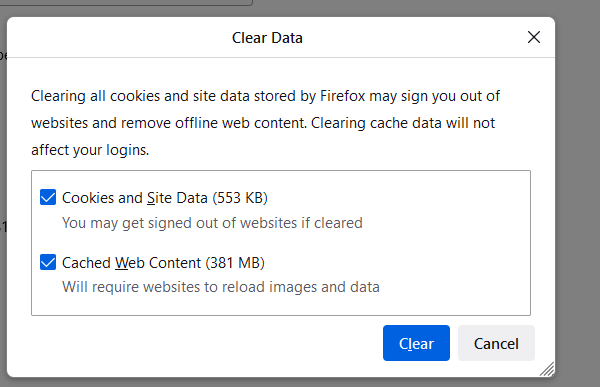
Task: Click the dimmed page area right of dialog
Action: click(x=577, y=191)
